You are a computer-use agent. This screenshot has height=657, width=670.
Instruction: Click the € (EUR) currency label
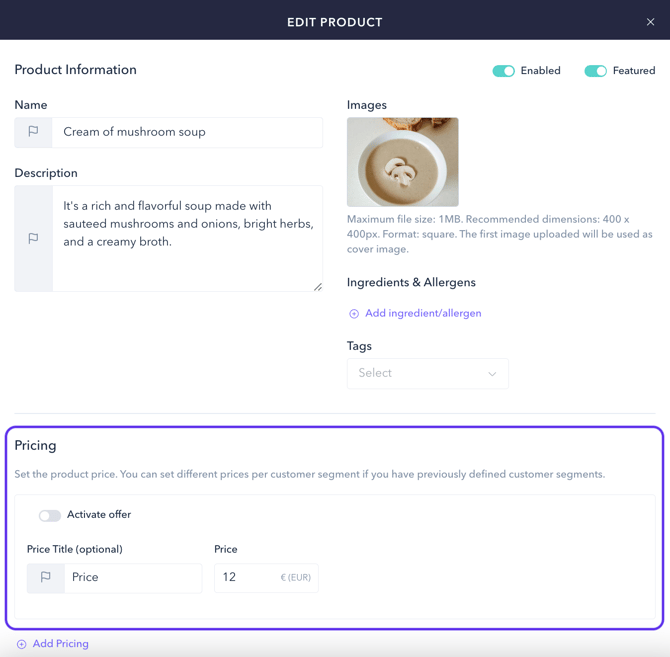coord(296,578)
